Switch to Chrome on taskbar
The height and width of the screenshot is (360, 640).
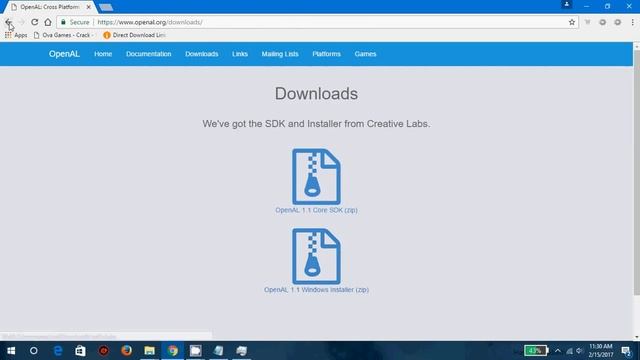point(173,351)
